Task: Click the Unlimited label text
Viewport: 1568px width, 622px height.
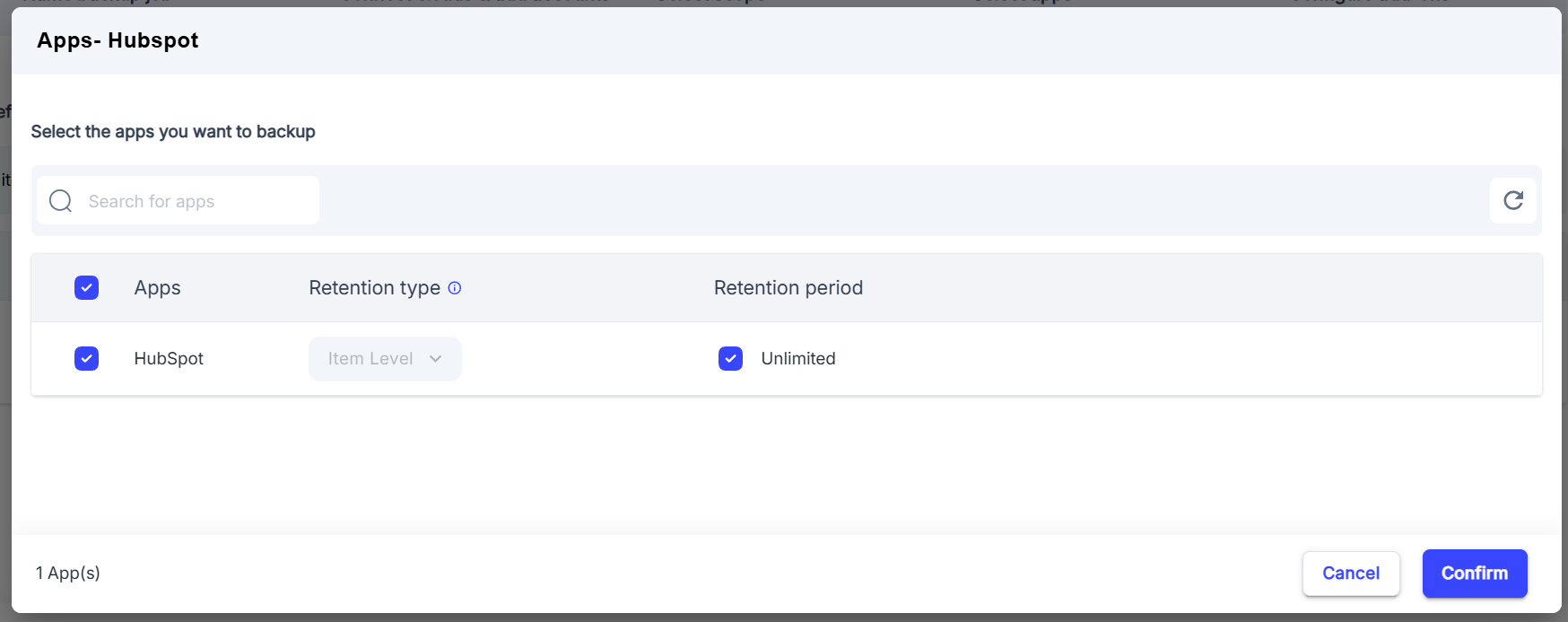Action: click(798, 358)
